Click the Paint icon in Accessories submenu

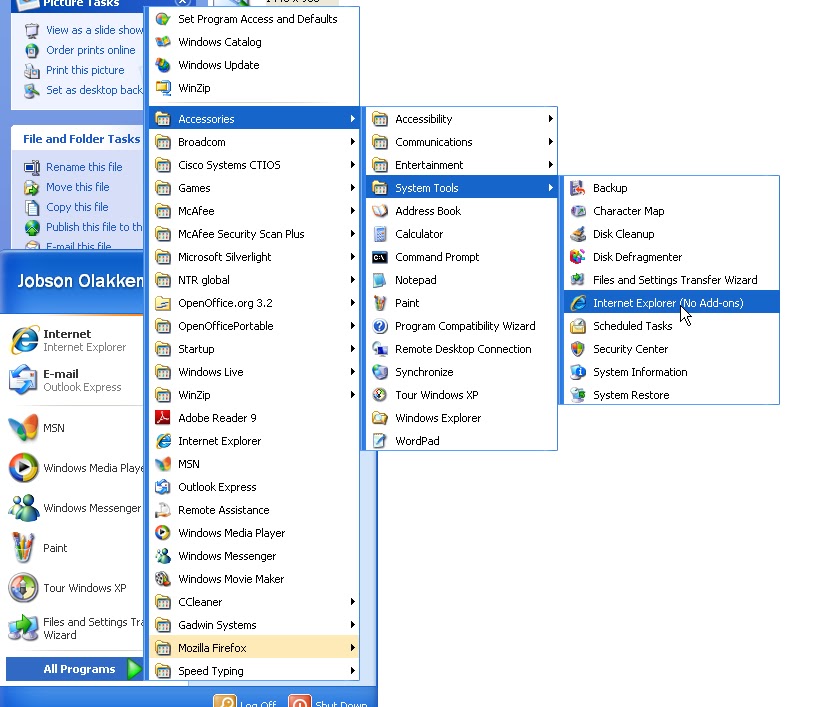[x=380, y=303]
